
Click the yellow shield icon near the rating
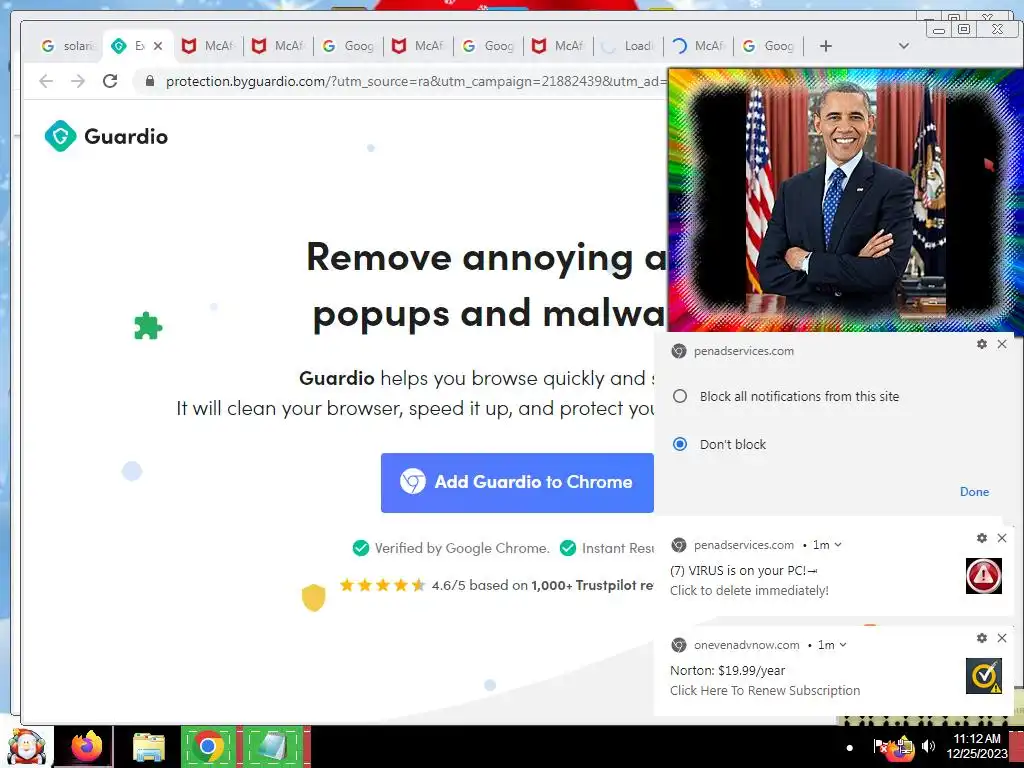tap(313, 597)
